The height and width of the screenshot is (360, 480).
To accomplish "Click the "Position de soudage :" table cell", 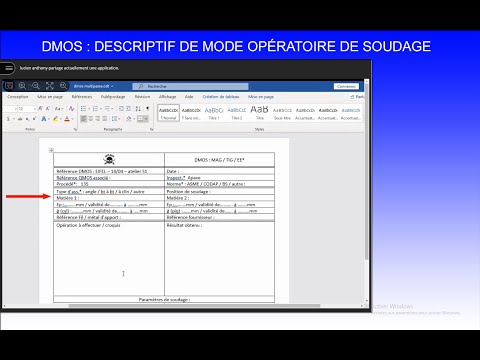I will [219, 192].
